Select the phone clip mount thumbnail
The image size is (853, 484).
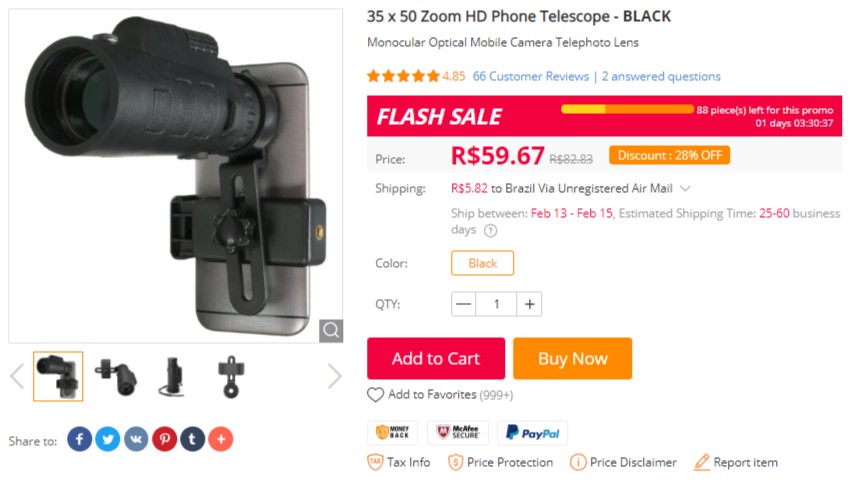click(231, 376)
